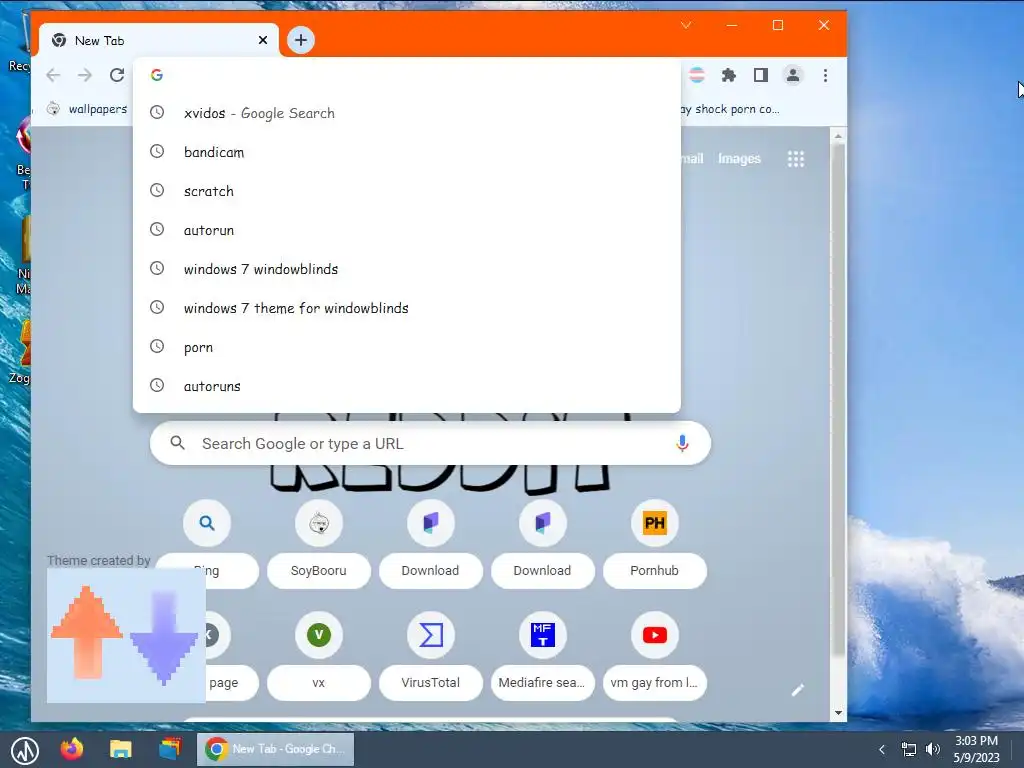The height and width of the screenshot is (768, 1024).
Task: Open the vx shortcut
Action: (319, 654)
